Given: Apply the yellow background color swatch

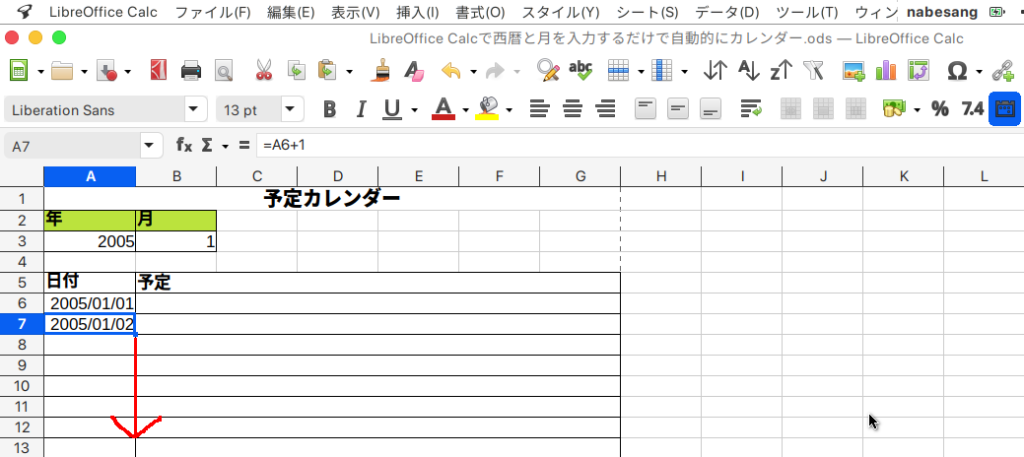Looking at the screenshot, I should [x=487, y=109].
